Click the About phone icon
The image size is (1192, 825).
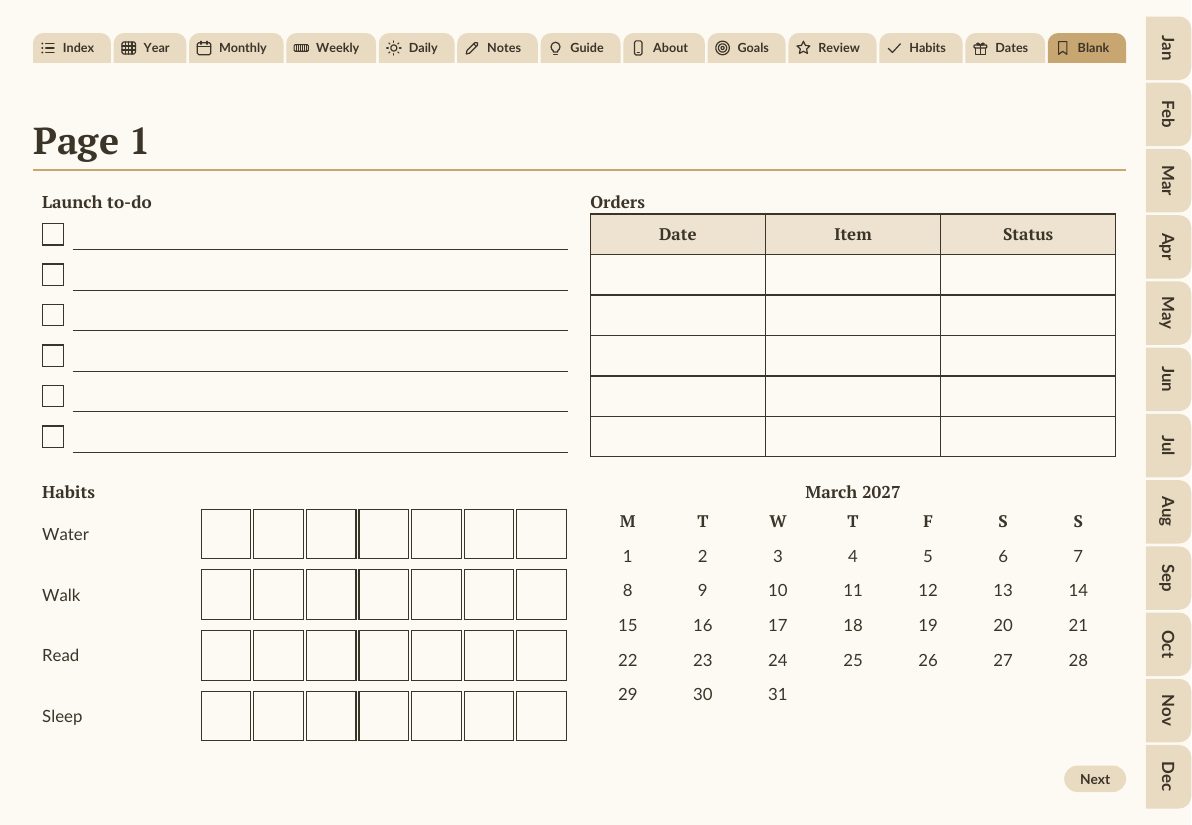tap(639, 48)
